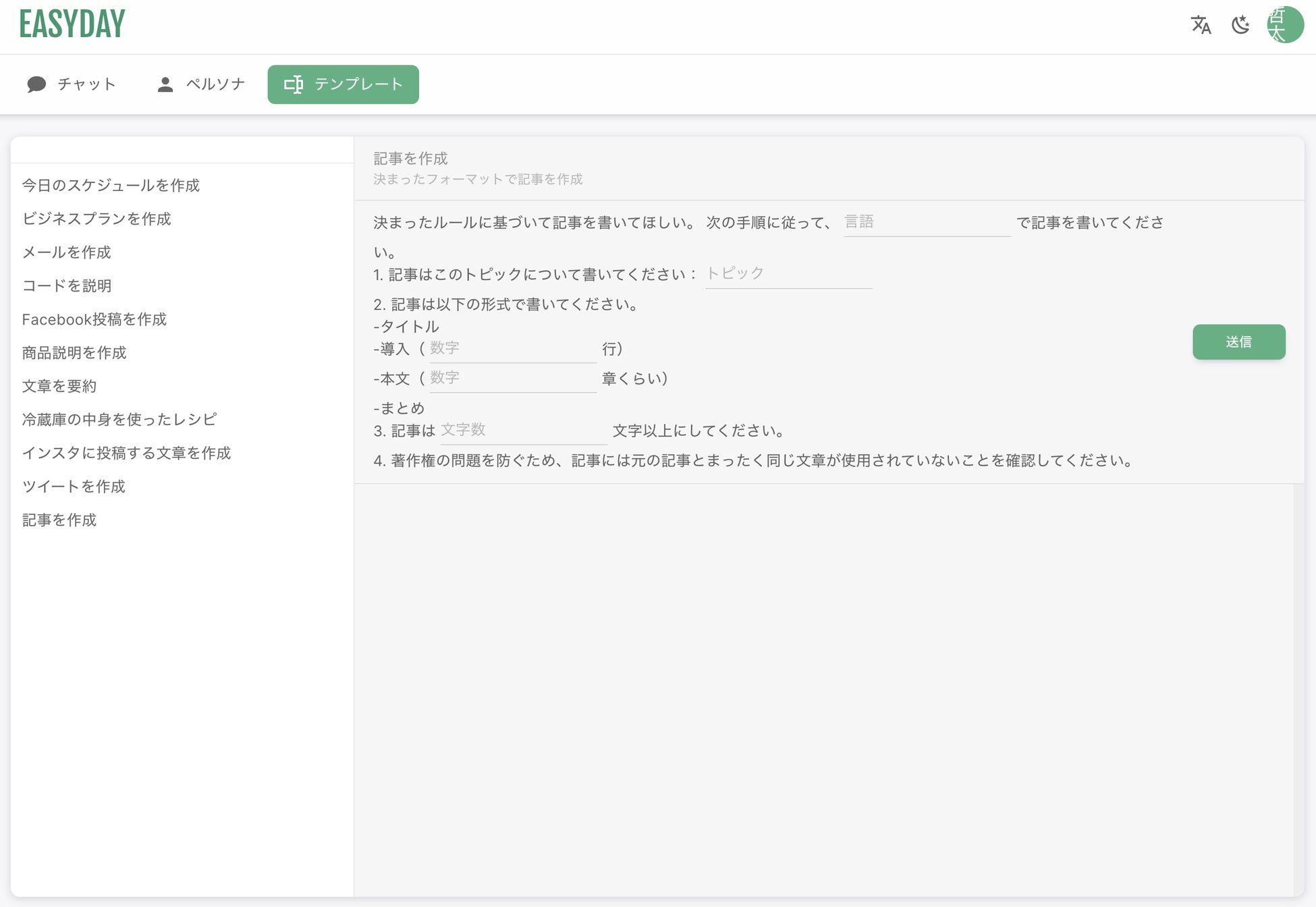Select the コードを説明 template
Screen dimensions: 1316x907
67,285
